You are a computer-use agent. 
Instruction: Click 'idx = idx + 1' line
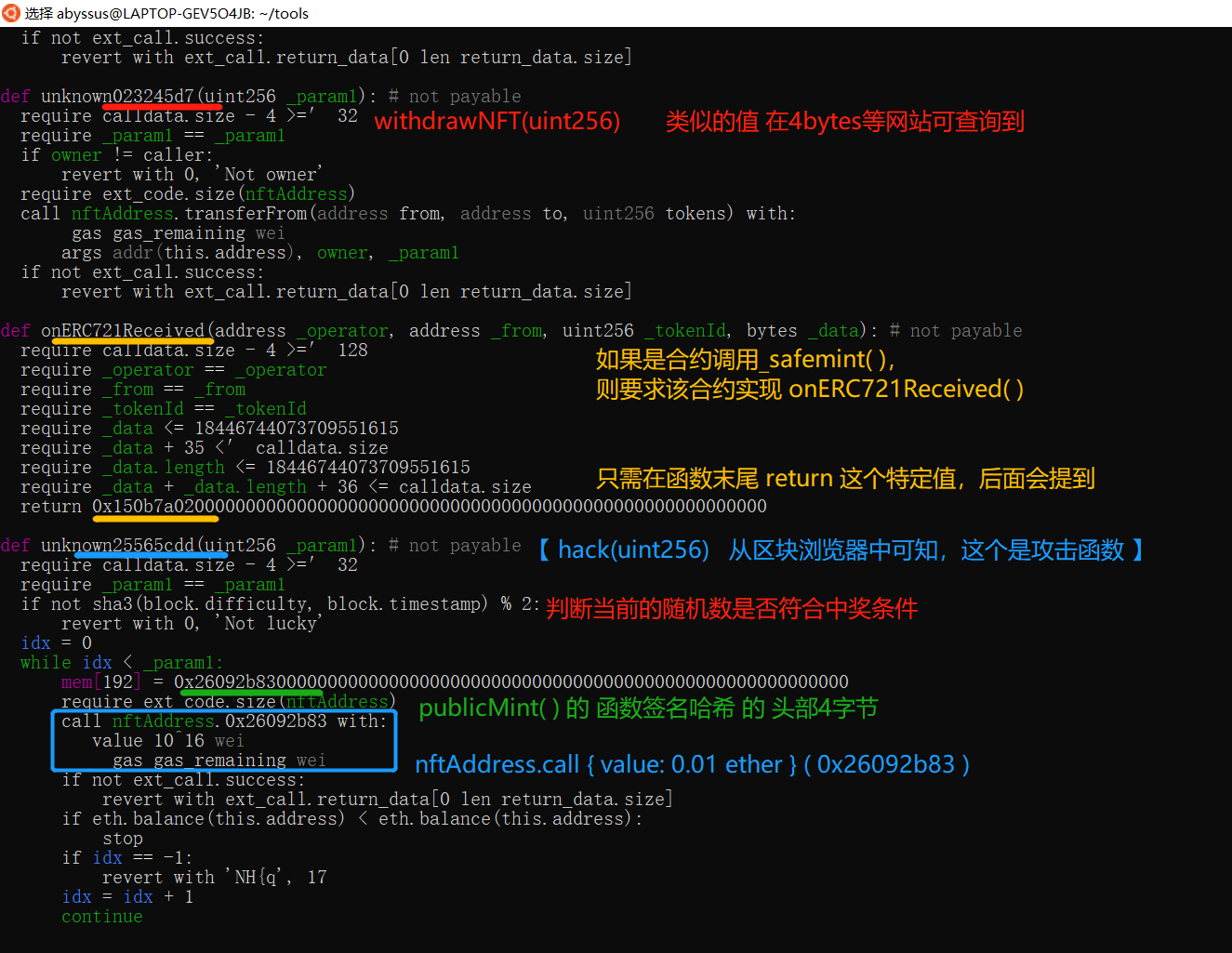click(127, 897)
